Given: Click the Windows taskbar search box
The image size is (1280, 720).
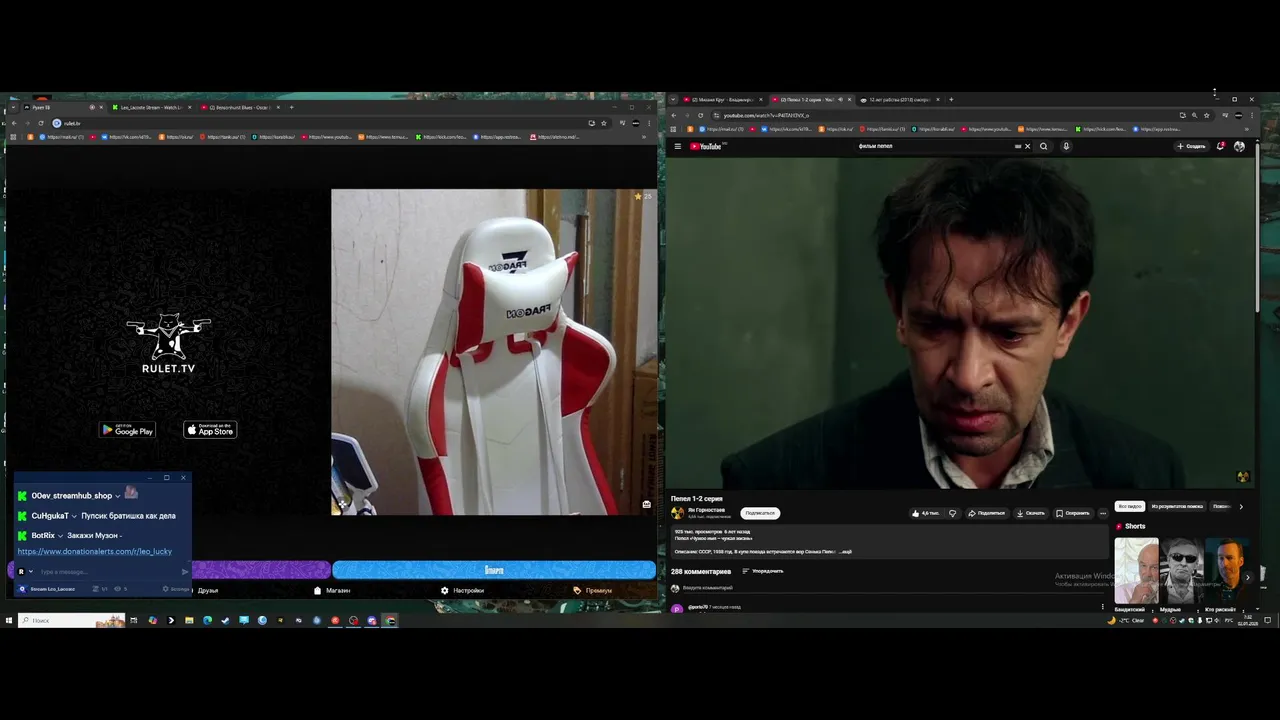Looking at the screenshot, I should point(70,620).
